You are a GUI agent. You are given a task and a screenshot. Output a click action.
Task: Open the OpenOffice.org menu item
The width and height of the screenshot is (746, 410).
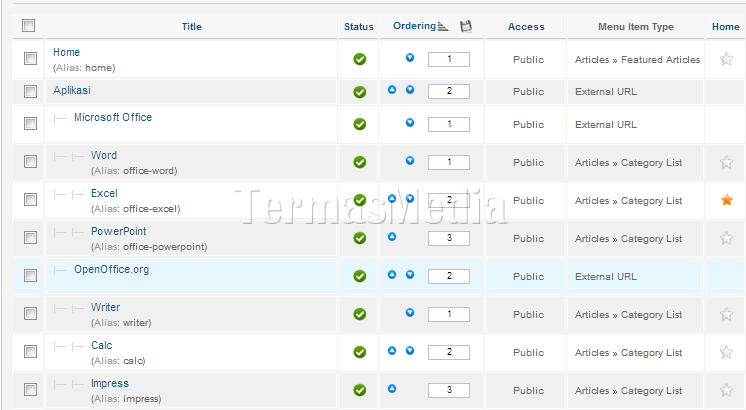pyautogui.click(x=111, y=269)
